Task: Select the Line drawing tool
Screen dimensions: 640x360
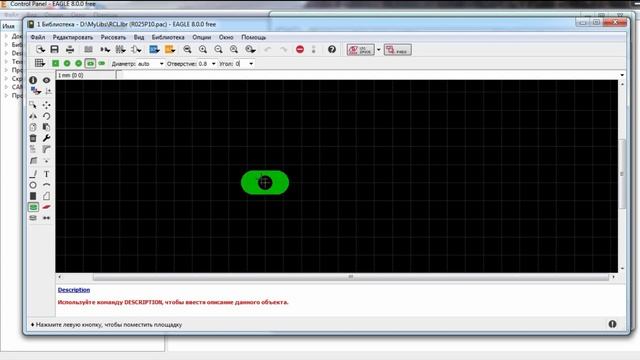Action: tap(33, 174)
